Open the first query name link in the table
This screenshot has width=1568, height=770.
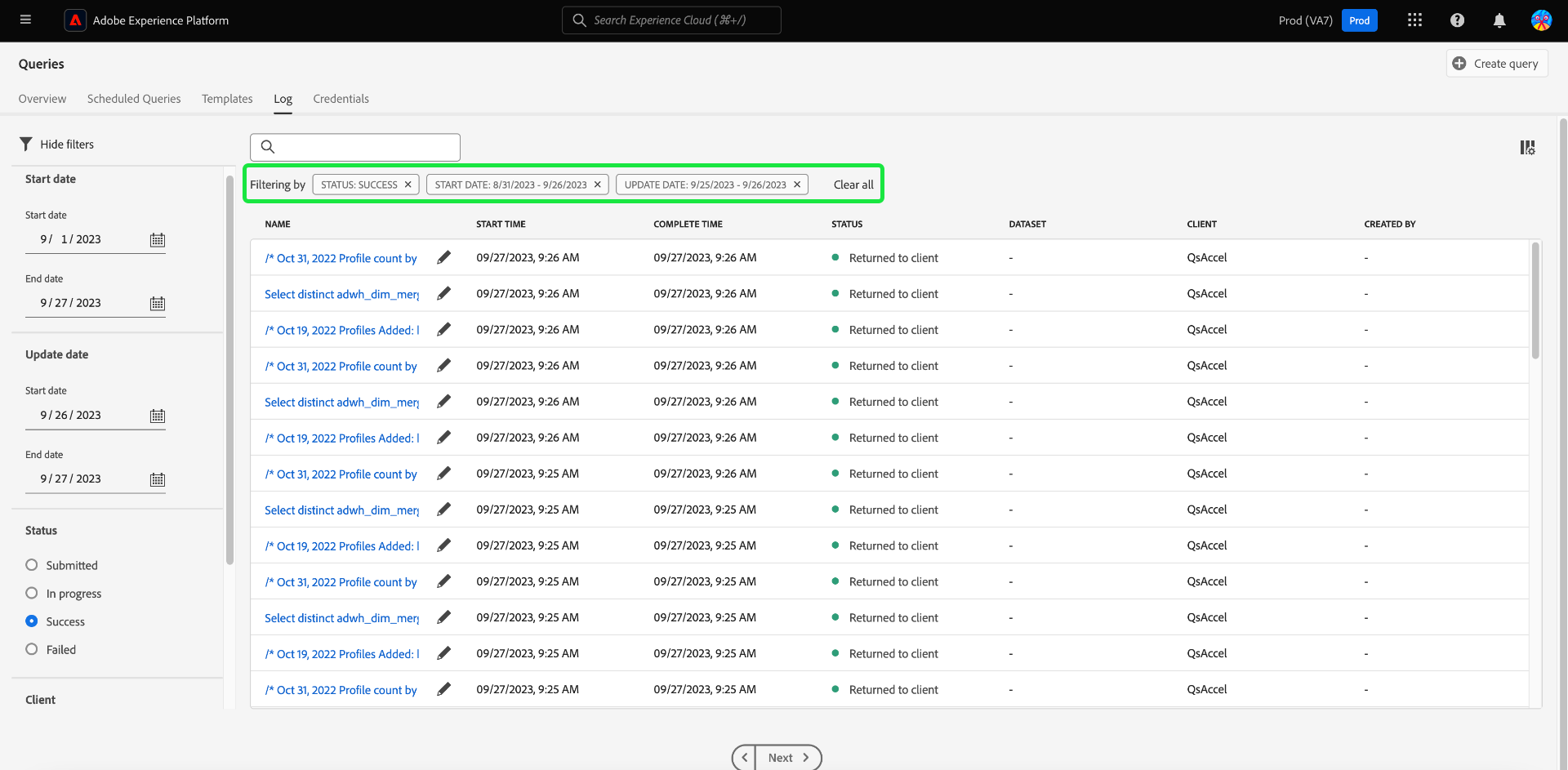(x=341, y=258)
